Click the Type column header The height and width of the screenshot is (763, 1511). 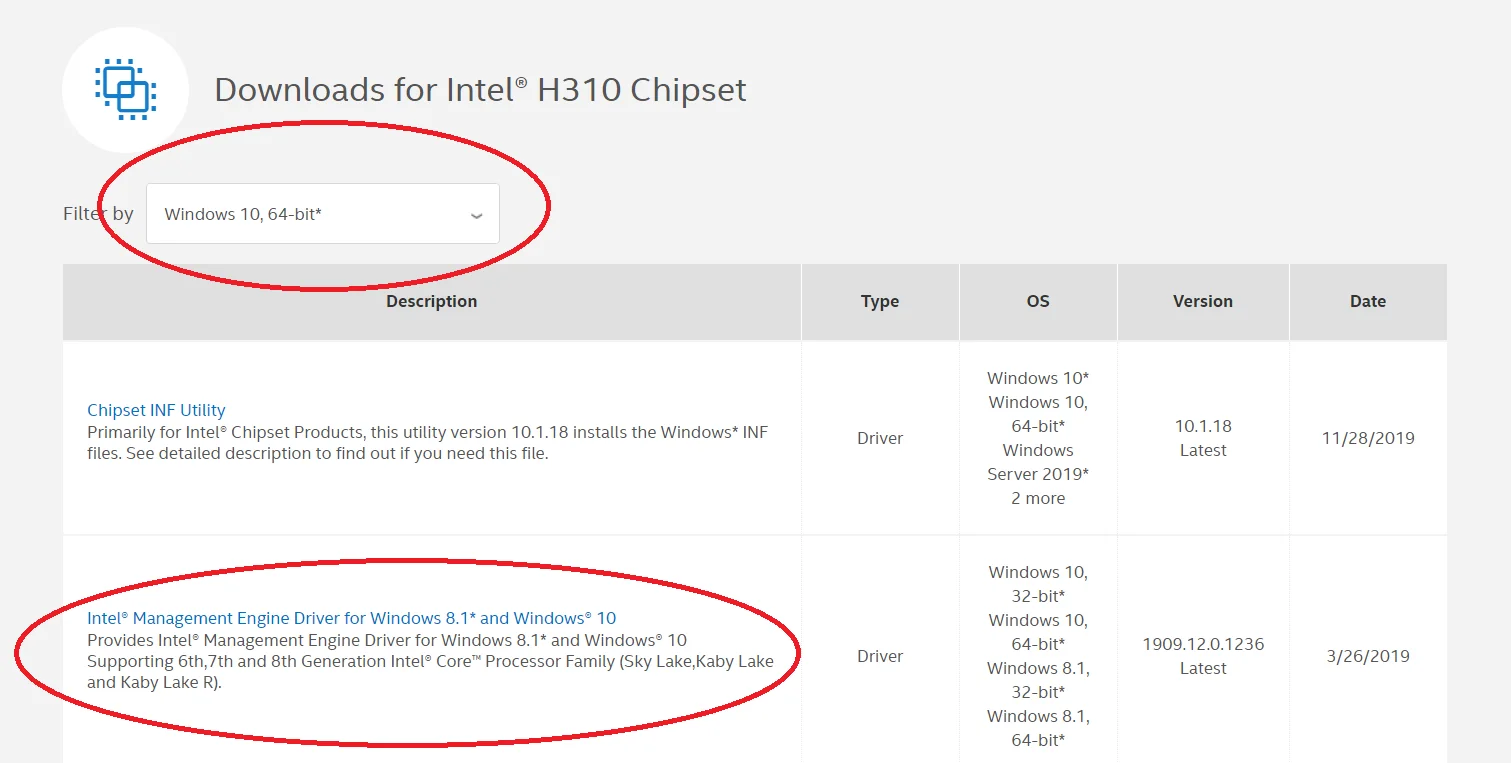pyautogui.click(x=880, y=301)
